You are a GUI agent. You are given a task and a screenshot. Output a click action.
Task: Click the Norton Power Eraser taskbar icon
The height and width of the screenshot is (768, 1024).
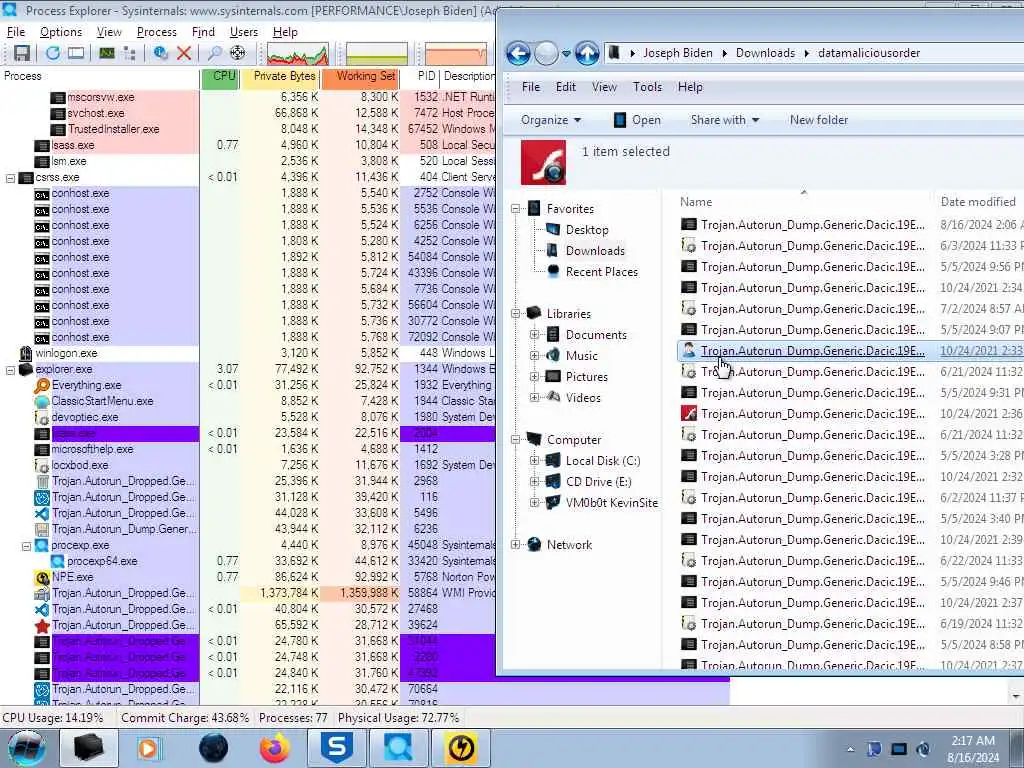point(461,748)
